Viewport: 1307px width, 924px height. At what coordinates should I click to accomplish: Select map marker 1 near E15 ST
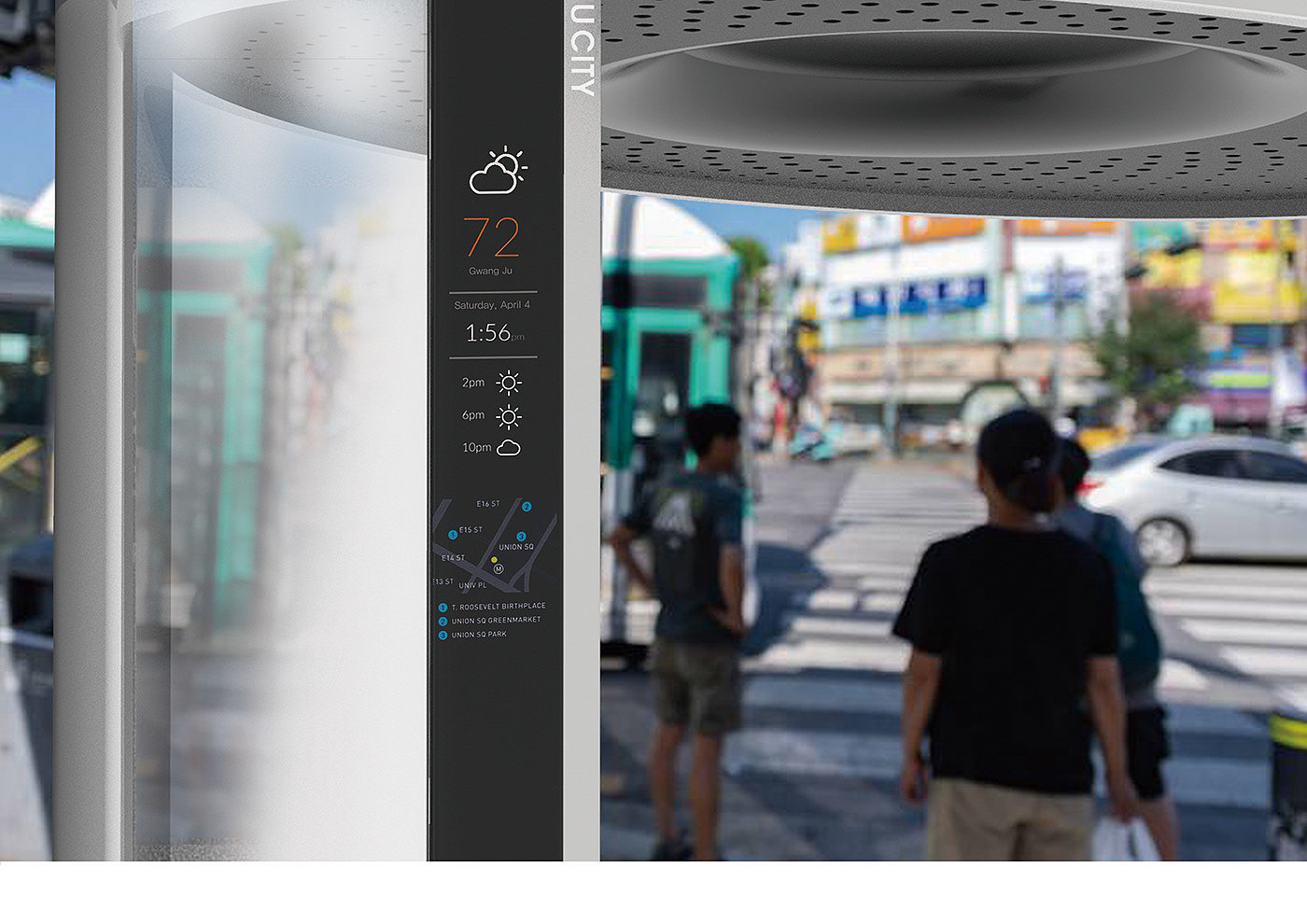pyautogui.click(x=453, y=535)
